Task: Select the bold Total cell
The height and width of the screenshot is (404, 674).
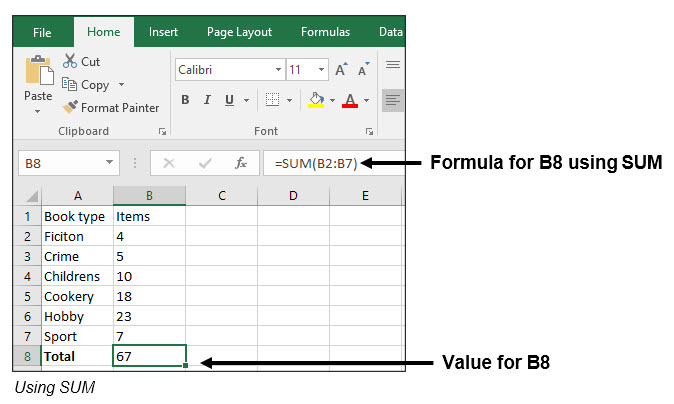Action: (x=77, y=356)
